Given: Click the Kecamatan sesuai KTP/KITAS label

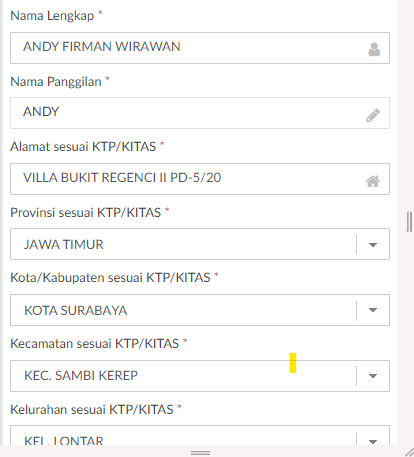Looking at the screenshot, I should pos(95,343).
